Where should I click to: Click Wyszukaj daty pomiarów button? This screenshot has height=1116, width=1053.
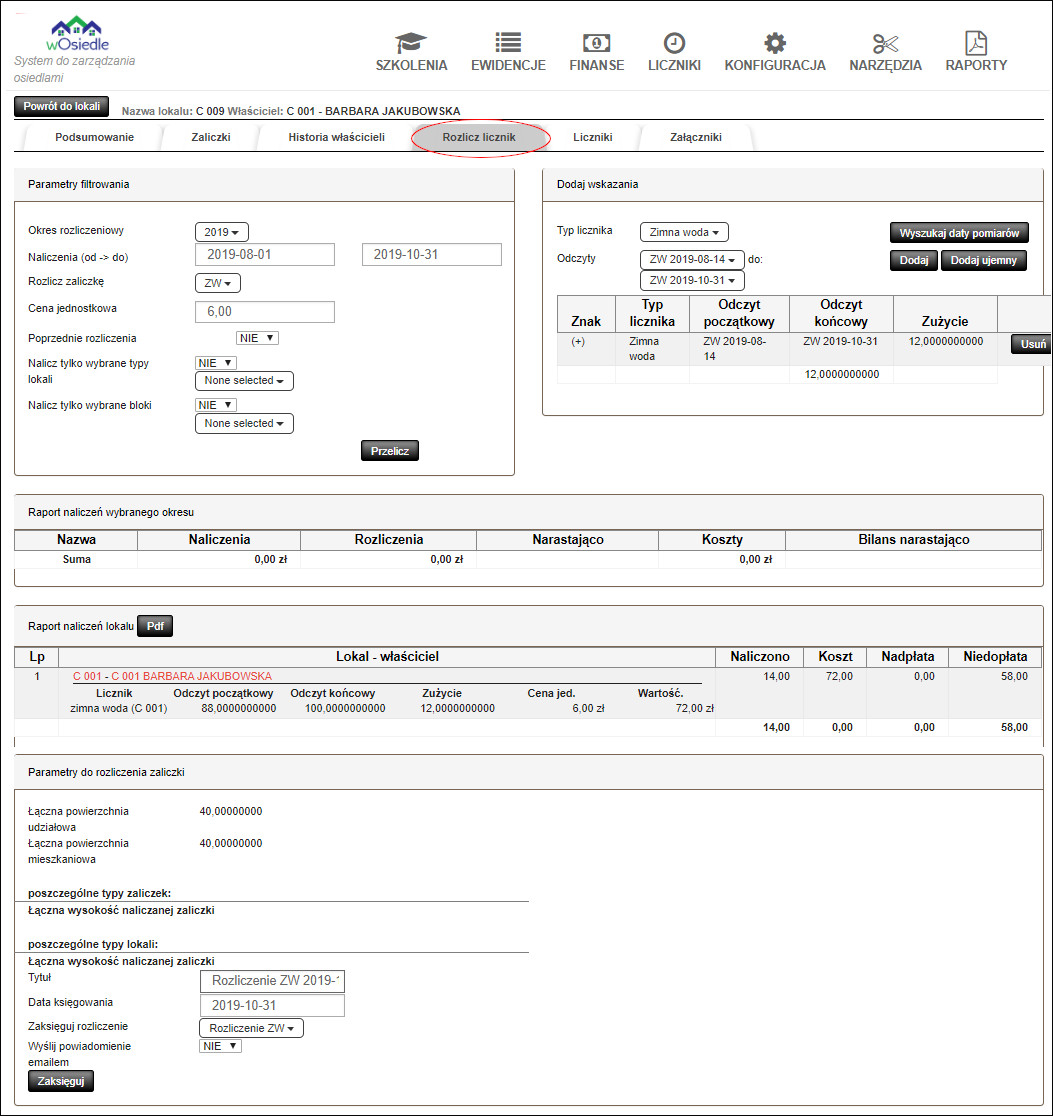pos(959,233)
